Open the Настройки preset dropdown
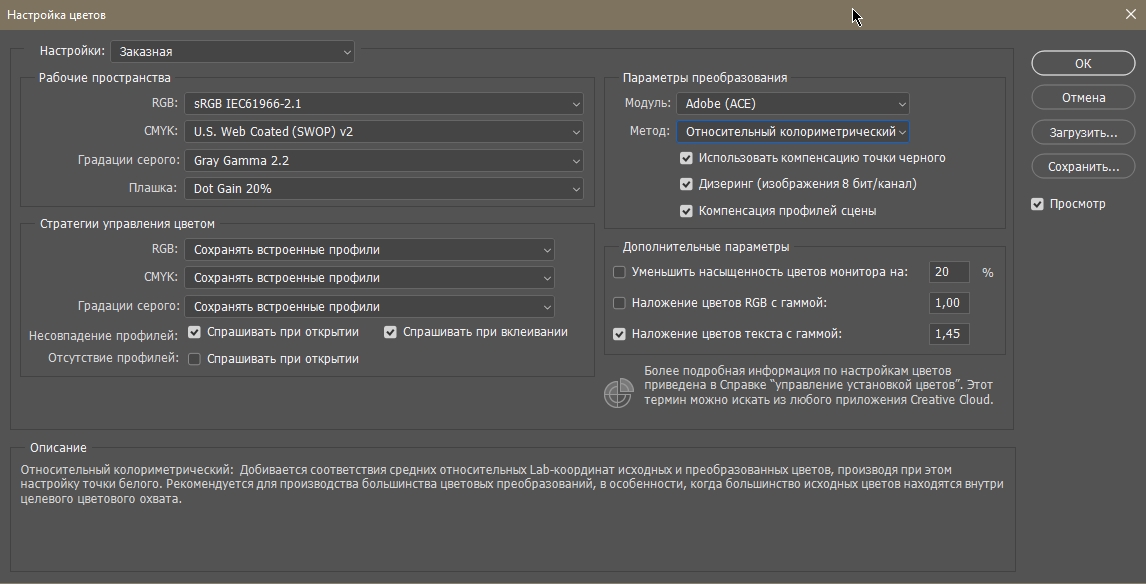 click(233, 51)
